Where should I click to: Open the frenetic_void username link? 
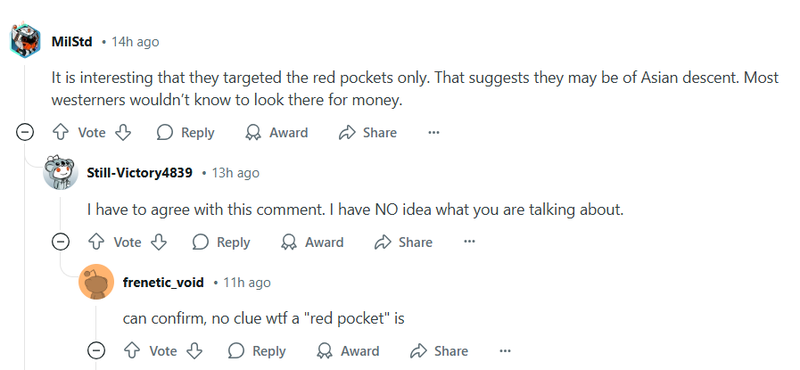(x=163, y=282)
